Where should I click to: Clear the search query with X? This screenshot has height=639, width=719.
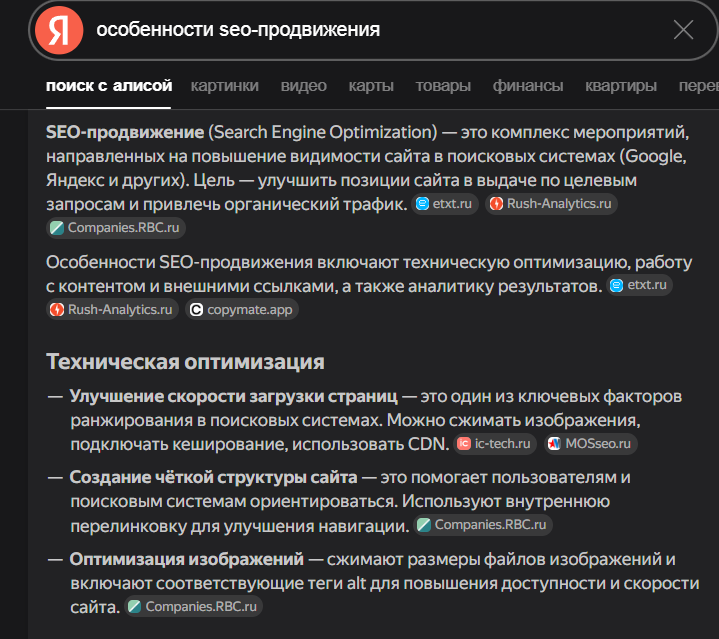pyautogui.click(x=683, y=30)
